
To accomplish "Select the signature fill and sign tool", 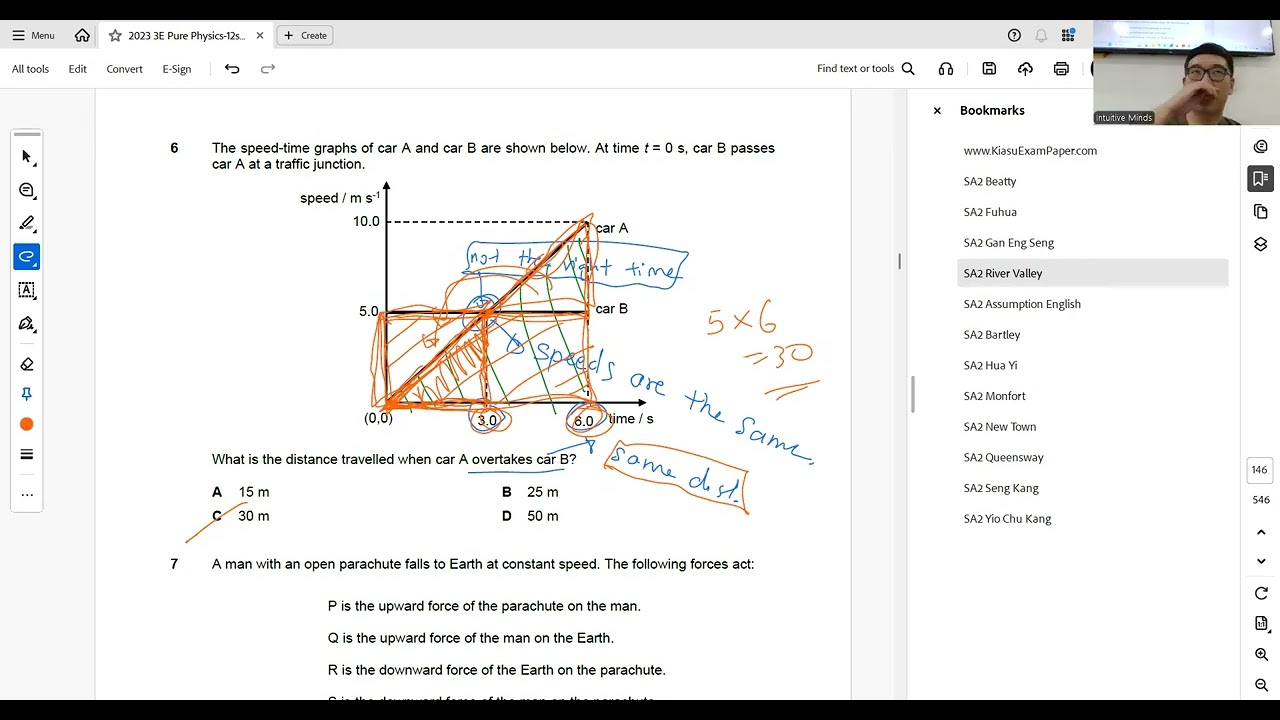I will click(27, 324).
